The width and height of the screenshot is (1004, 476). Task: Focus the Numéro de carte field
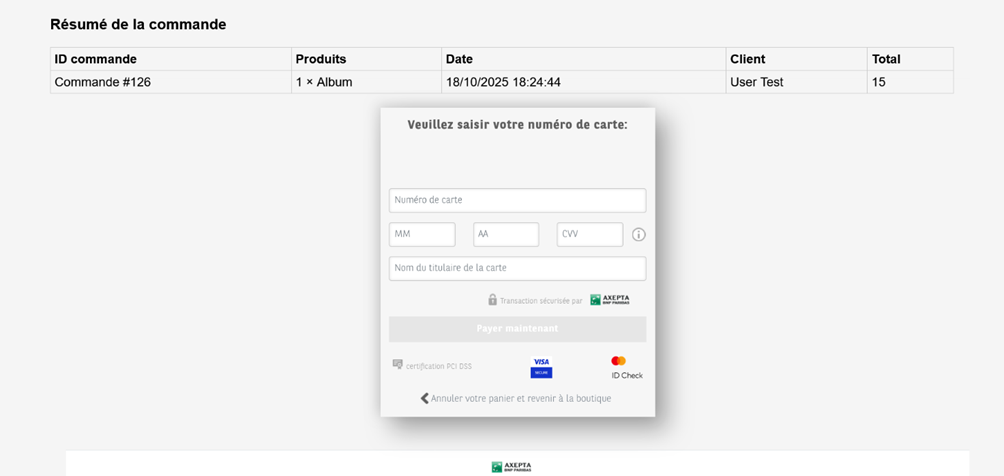(x=517, y=200)
